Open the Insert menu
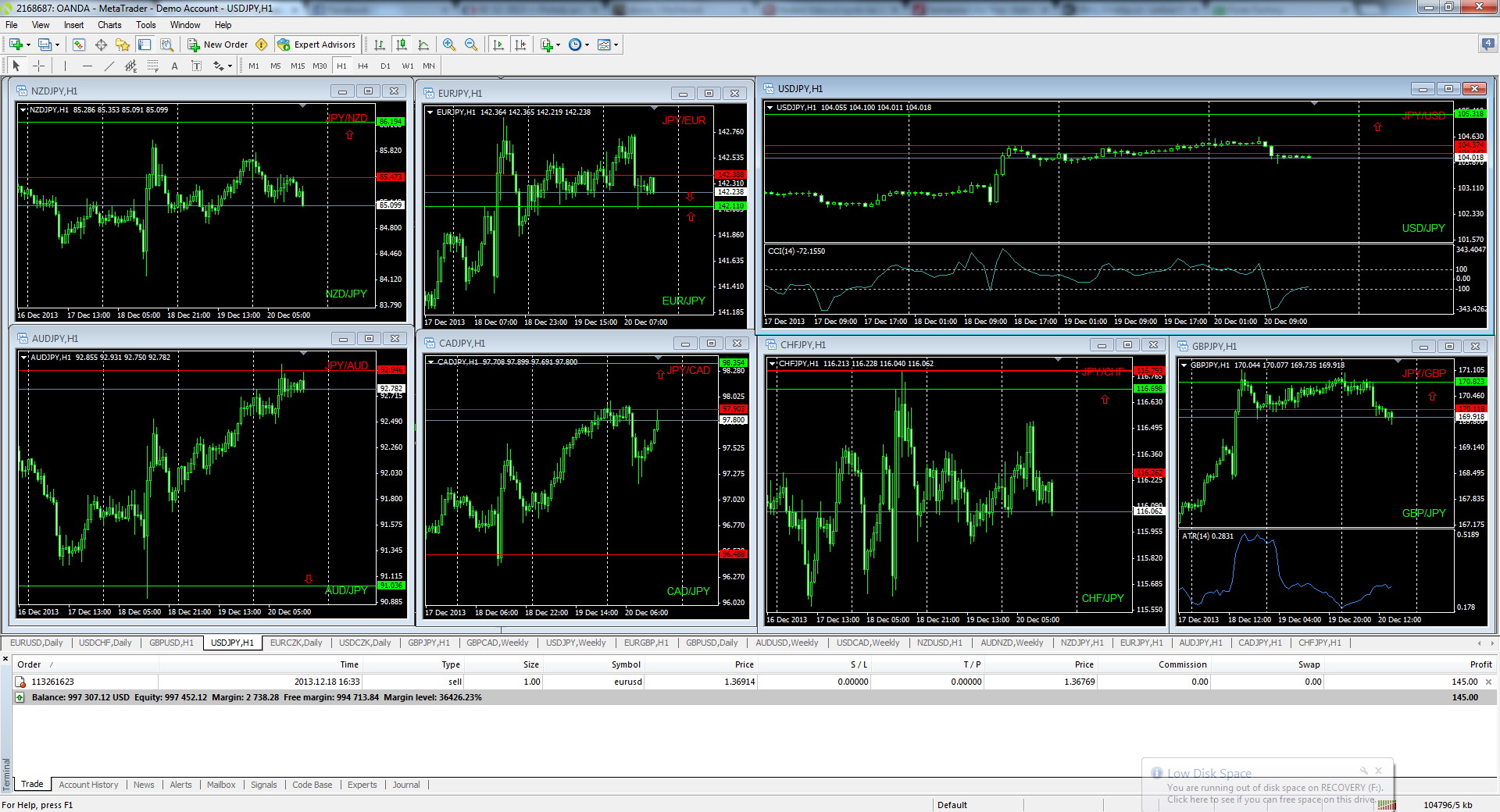The height and width of the screenshot is (812, 1500). pyautogui.click(x=73, y=25)
